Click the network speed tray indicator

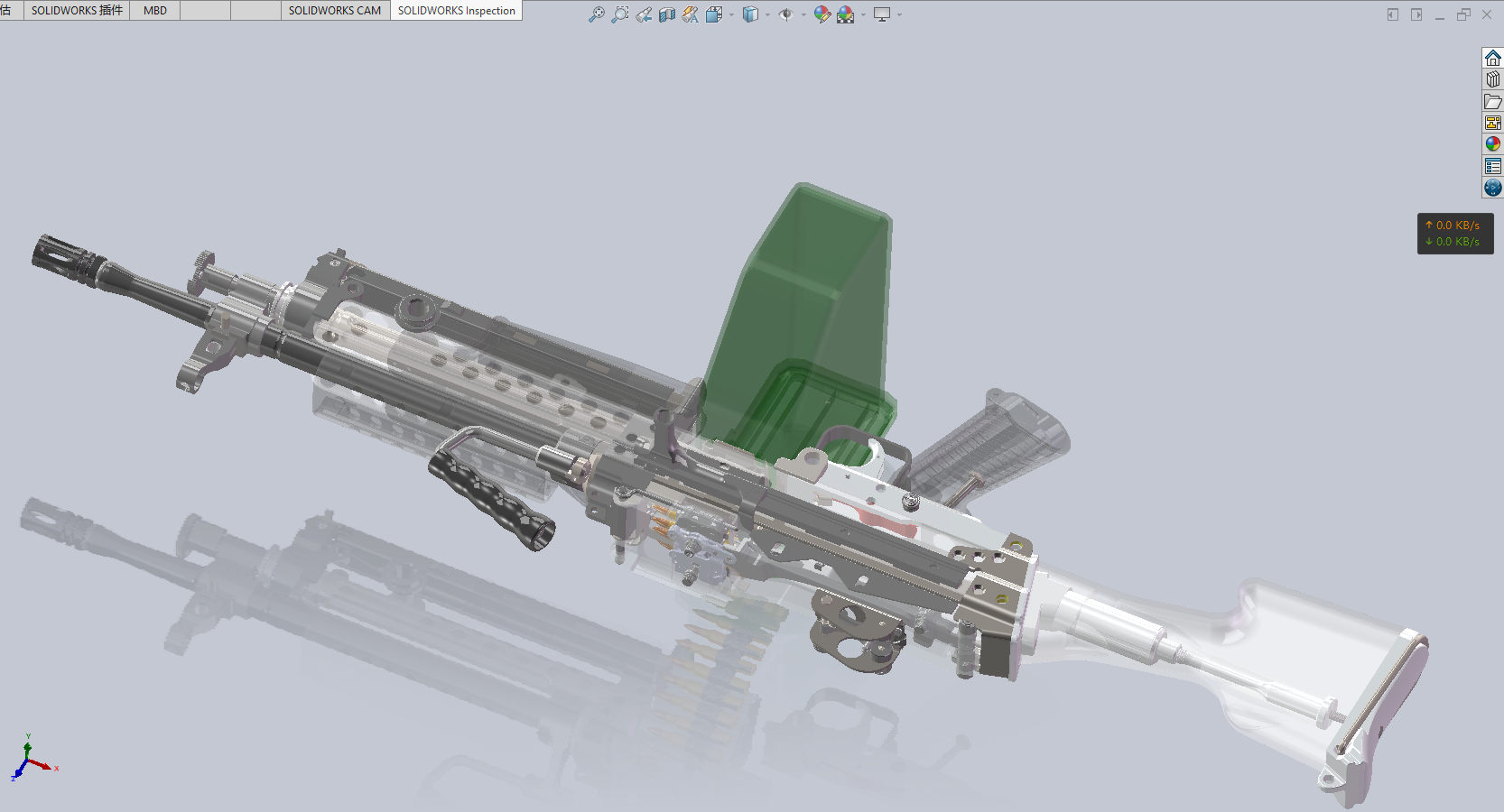pos(1454,234)
